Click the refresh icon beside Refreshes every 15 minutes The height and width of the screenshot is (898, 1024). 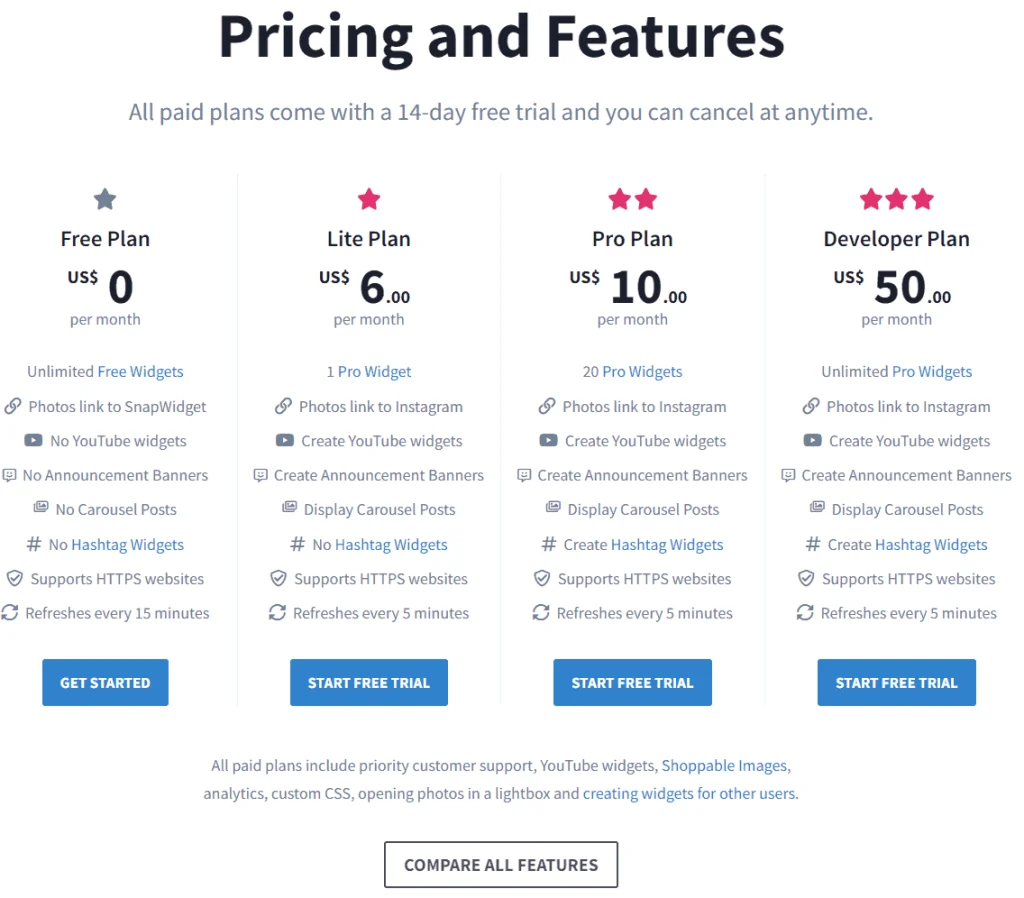click(10, 613)
